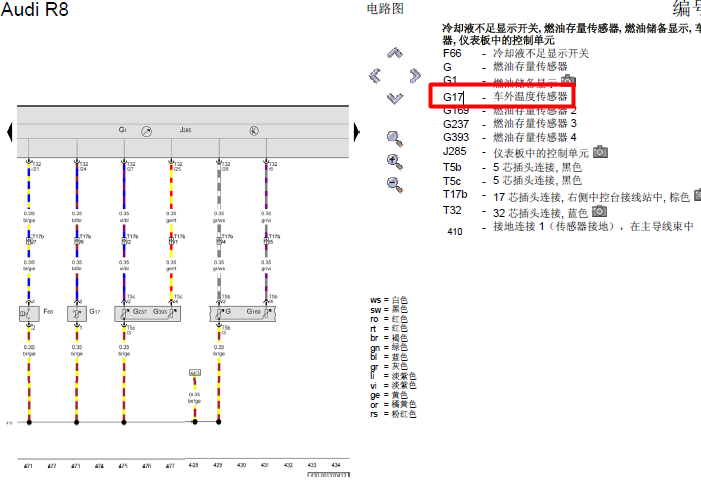This screenshot has height=501, width=701.
Task: Click the sw = 黑色 color code
Action: [389, 309]
